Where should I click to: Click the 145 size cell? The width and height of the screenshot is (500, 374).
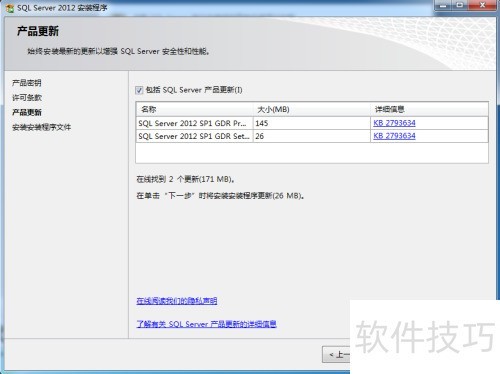click(312, 123)
